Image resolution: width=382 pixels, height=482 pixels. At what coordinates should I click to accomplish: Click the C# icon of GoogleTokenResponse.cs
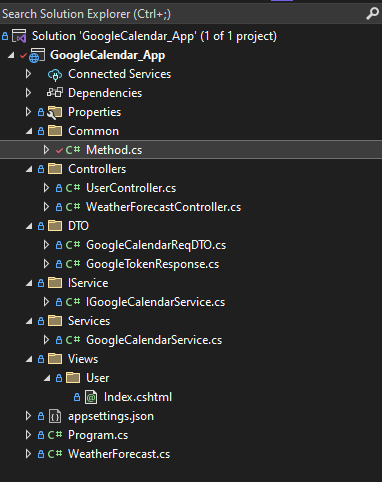73,264
